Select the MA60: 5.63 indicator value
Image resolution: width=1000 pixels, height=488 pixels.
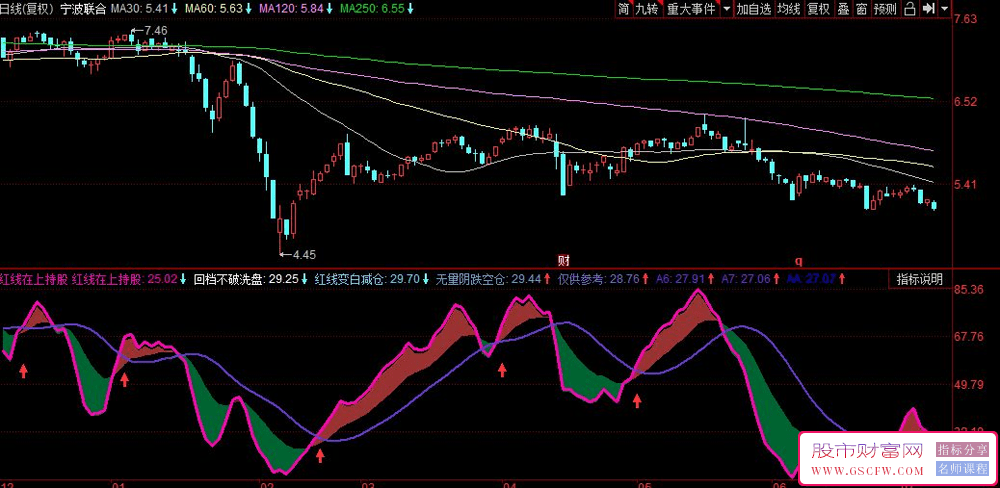[214, 9]
